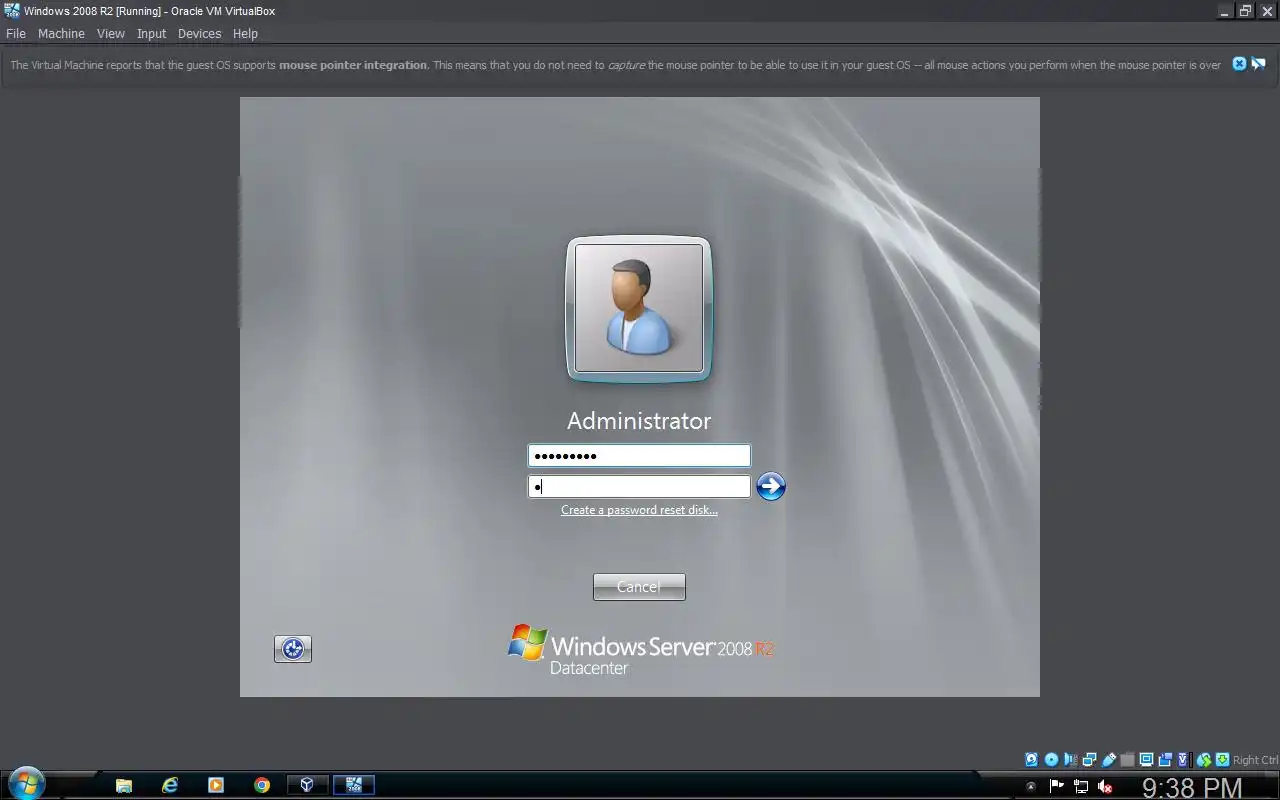Open the Machine menu
This screenshot has width=1280, height=800.
coord(61,33)
